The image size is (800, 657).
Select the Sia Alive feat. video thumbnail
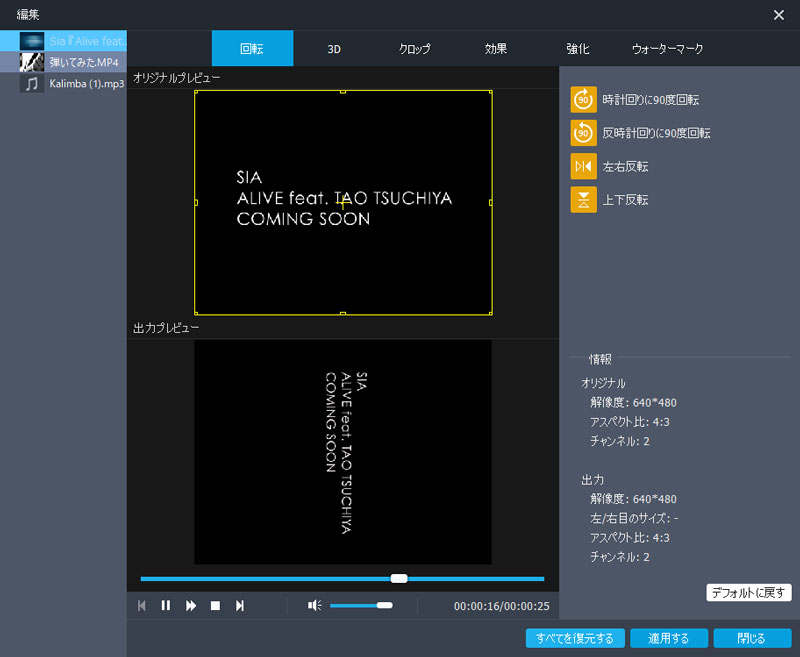[32, 41]
